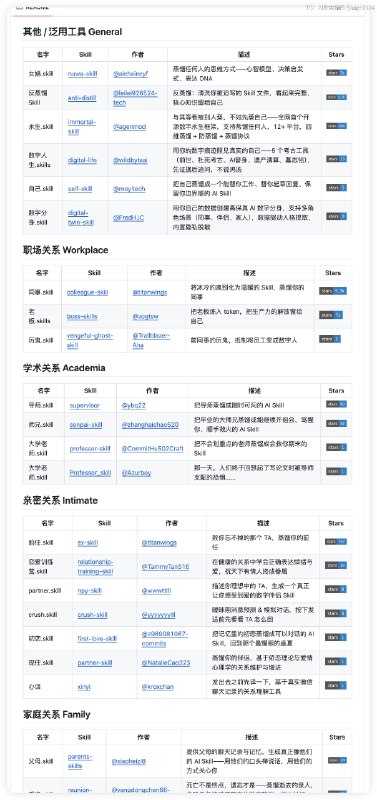Open the relationship-training-skill link

tap(95, 567)
